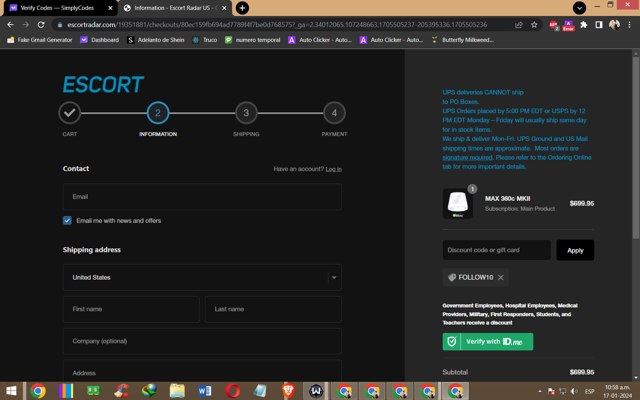The height and width of the screenshot is (400, 640).
Task: Click the Address field
Action: tap(202, 371)
